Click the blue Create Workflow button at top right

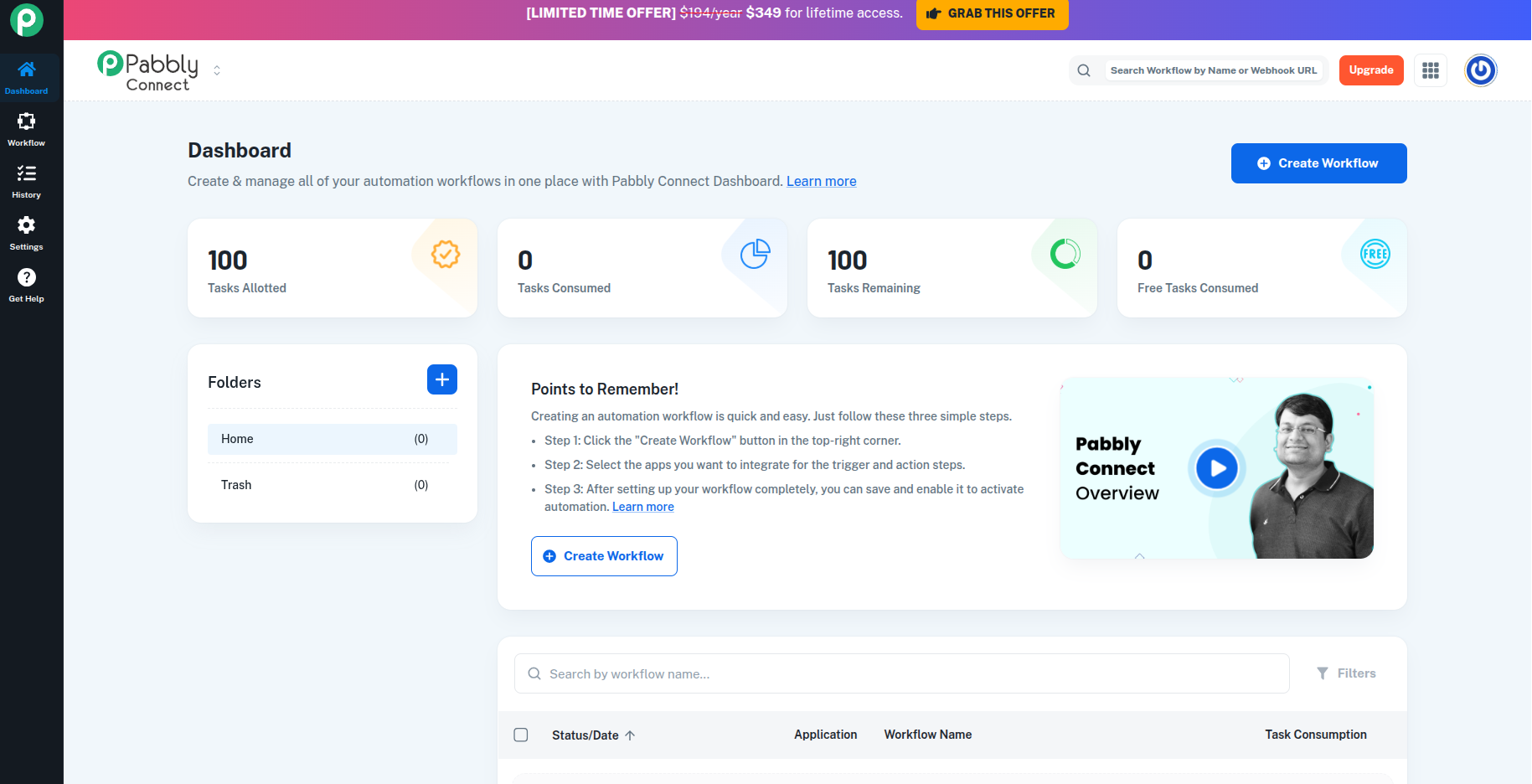[x=1318, y=163]
